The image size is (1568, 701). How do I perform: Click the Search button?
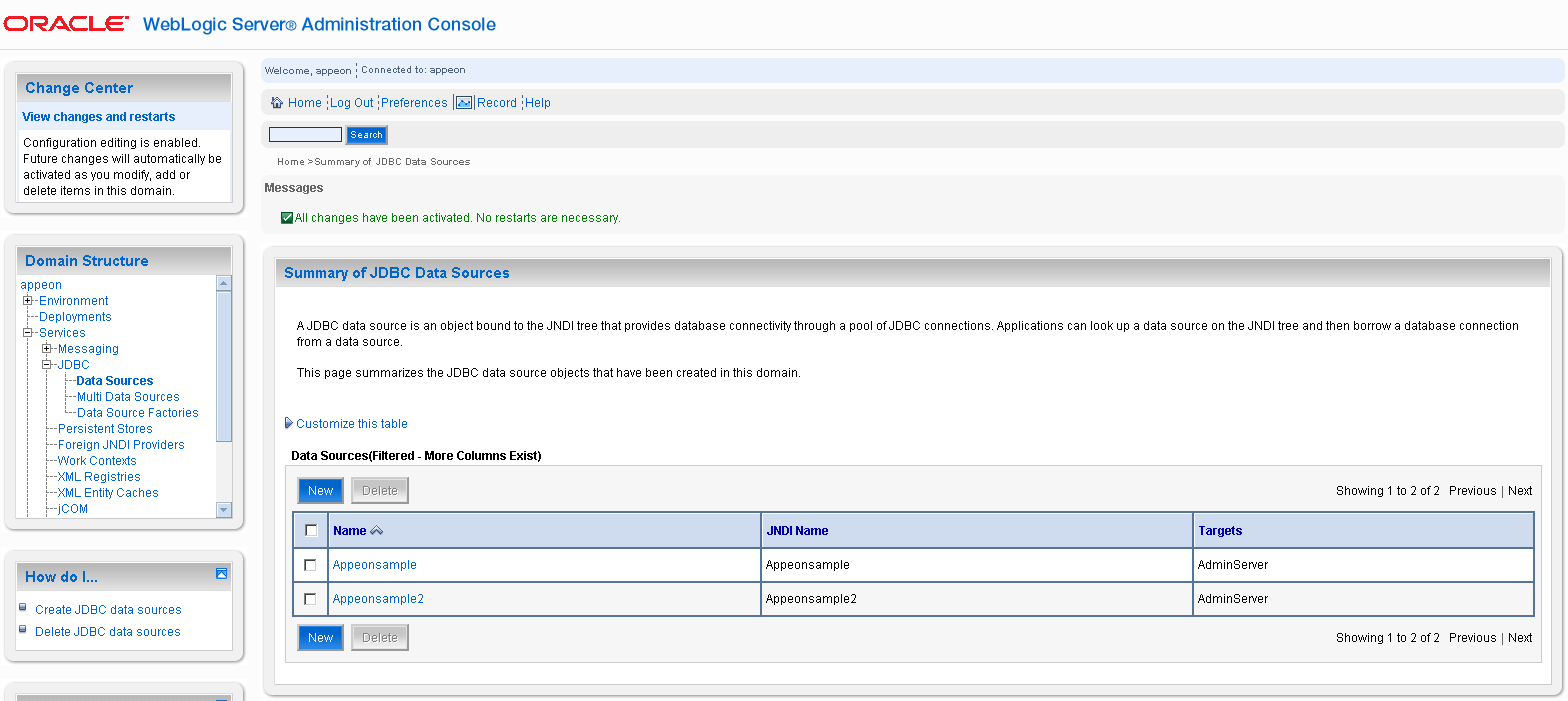pos(366,135)
